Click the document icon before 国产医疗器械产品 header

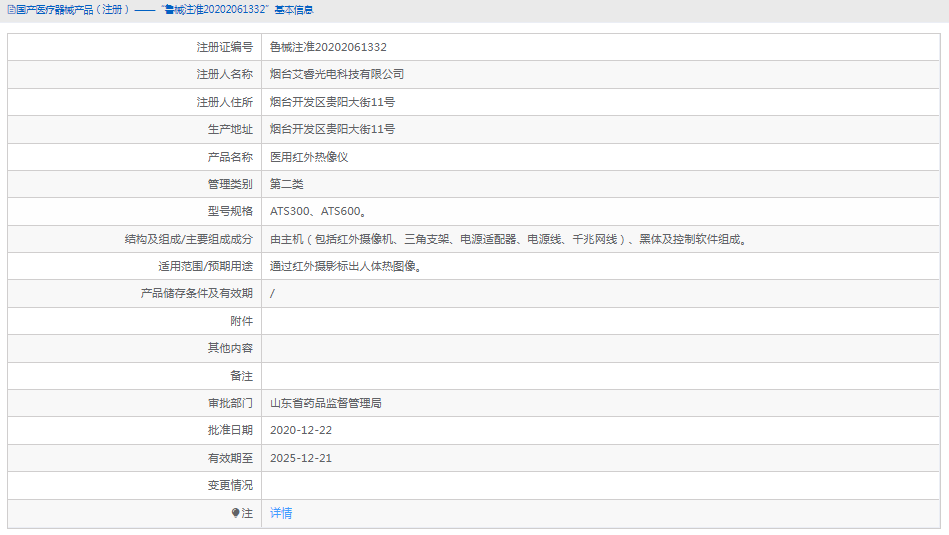click(x=11, y=10)
